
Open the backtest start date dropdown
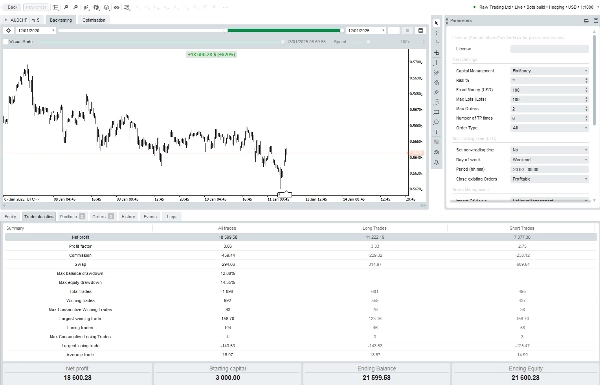[x=35, y=31]
